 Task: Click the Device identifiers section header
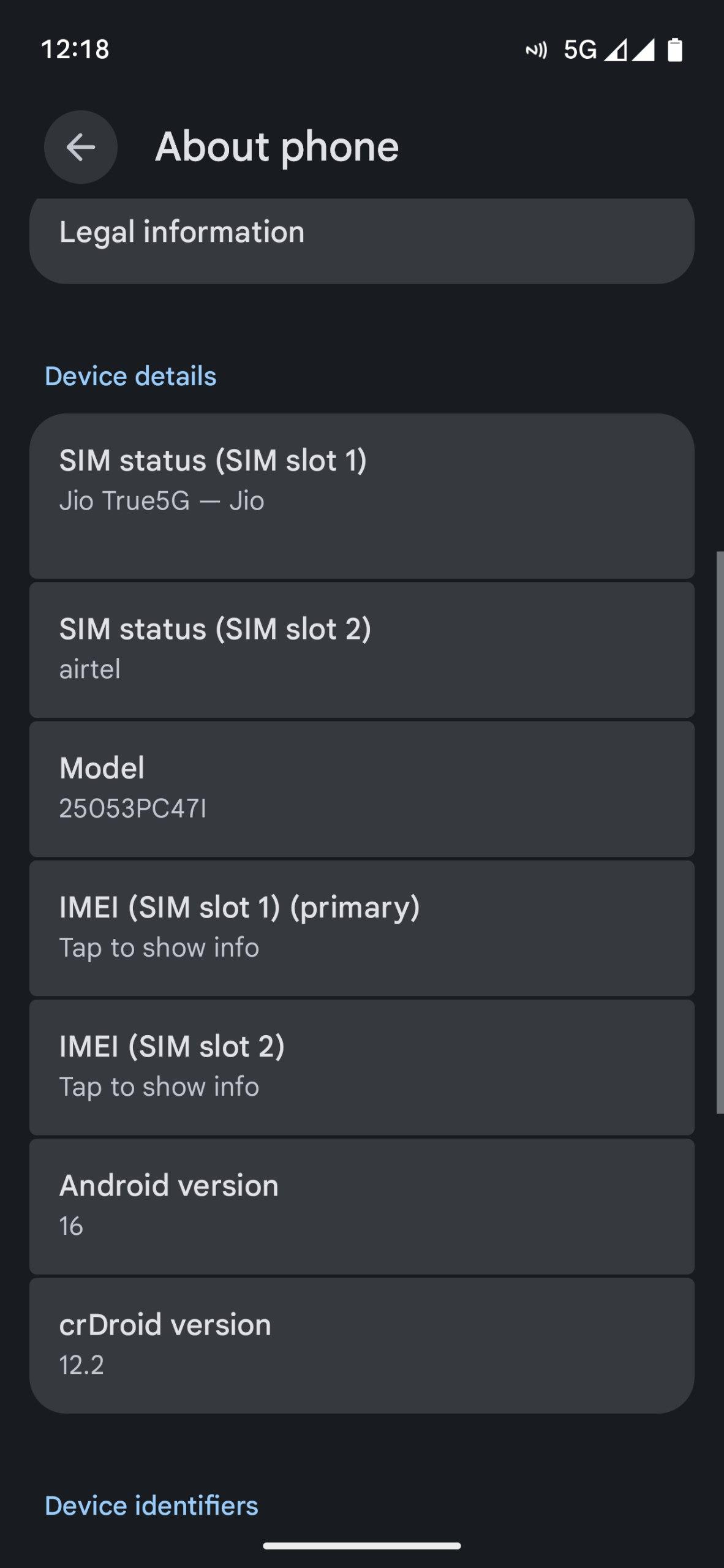pos(151,1506)
